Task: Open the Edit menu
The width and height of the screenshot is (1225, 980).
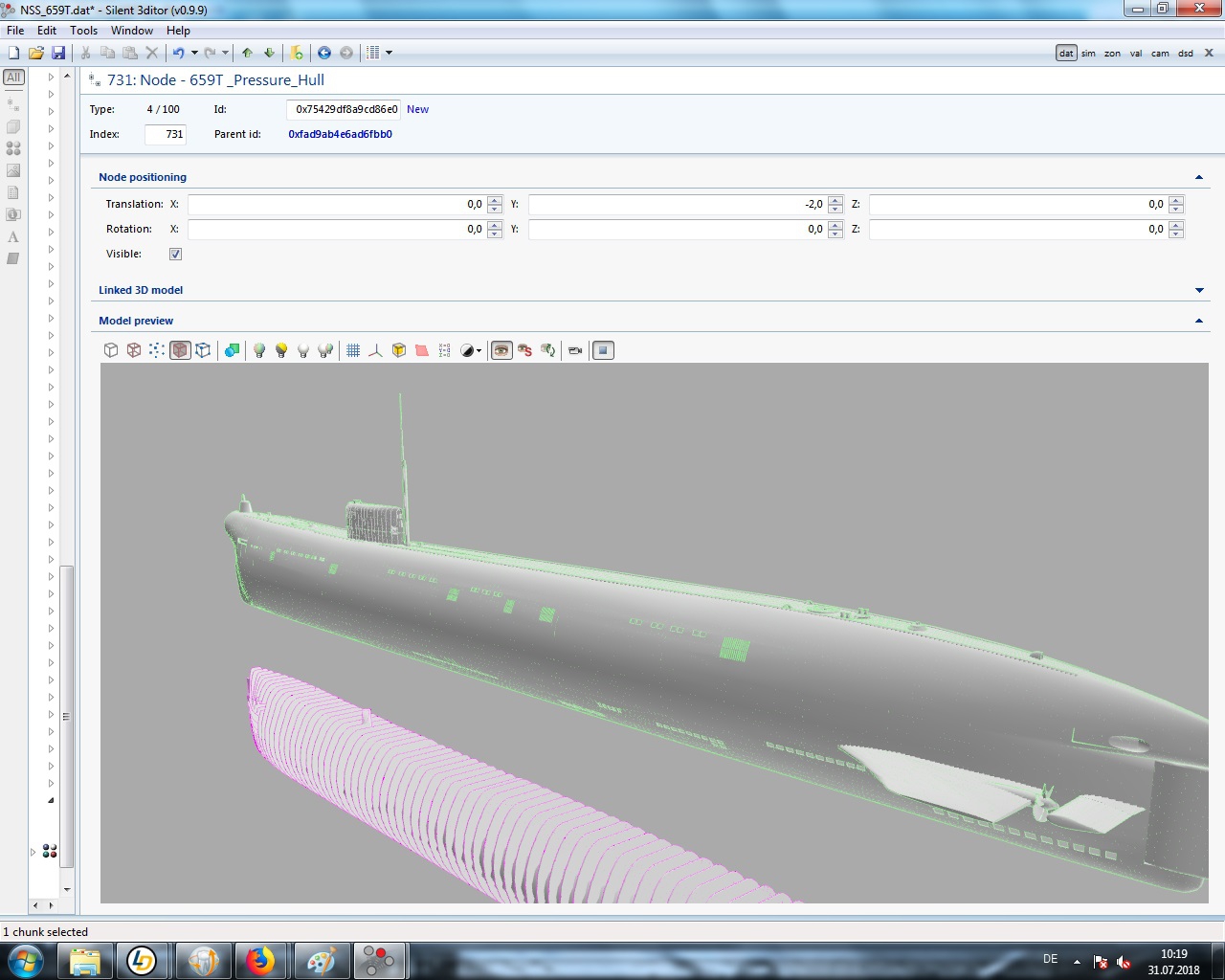Action: [47, 31]
